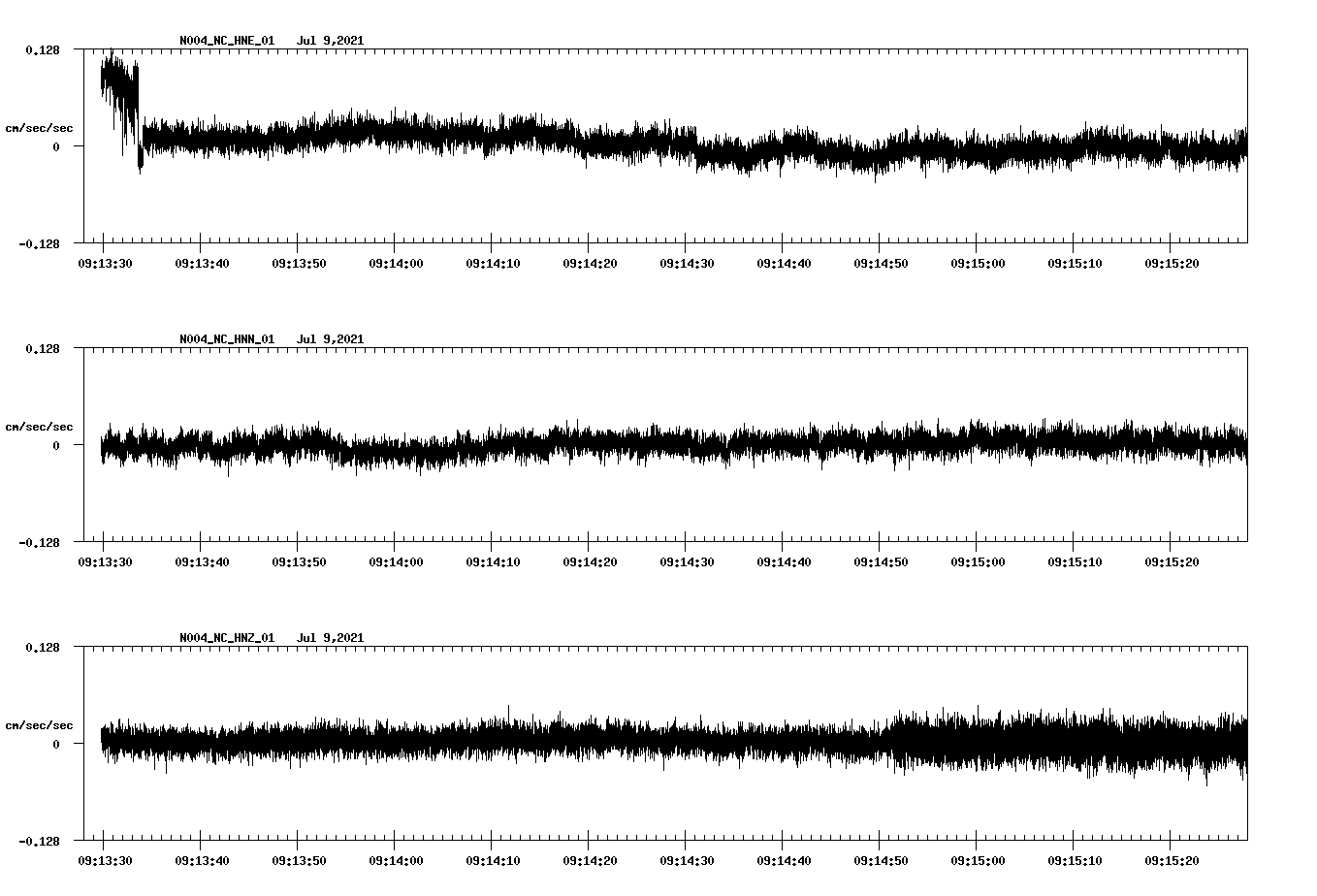The image size is (1317, 896).
Task: Click the 09:14:30 time label under the HNE plot
Action: 687,263
